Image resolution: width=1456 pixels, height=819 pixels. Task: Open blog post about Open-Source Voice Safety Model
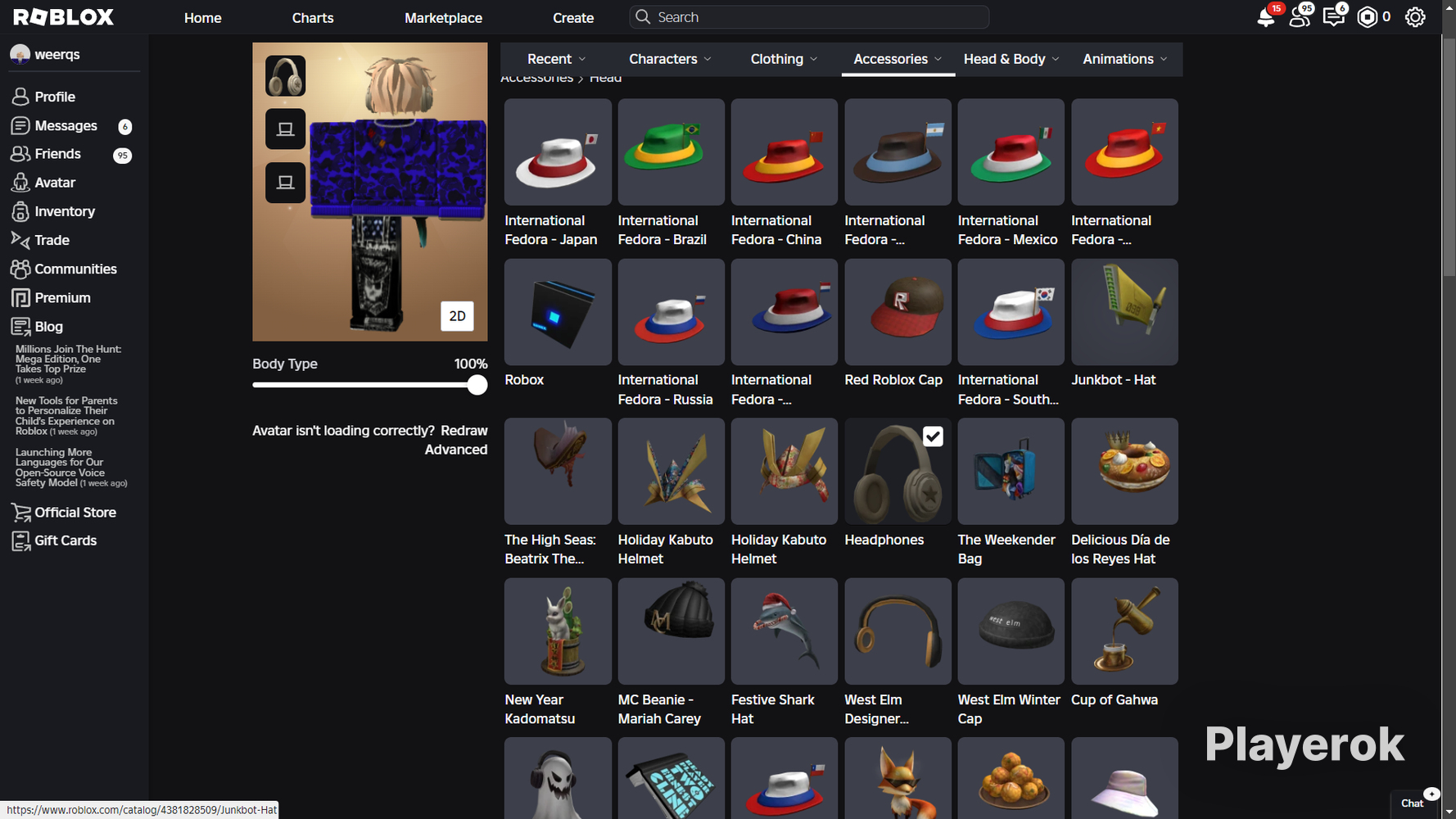click(71, 468)
